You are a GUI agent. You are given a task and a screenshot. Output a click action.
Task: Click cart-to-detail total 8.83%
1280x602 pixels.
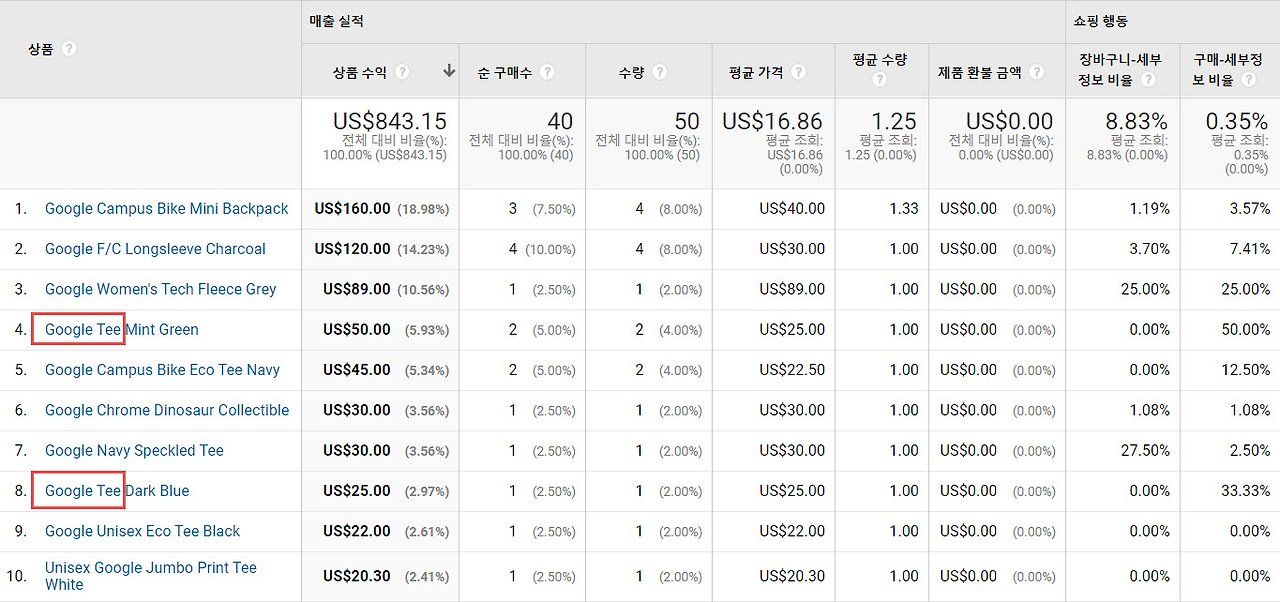coord(1135,121)
